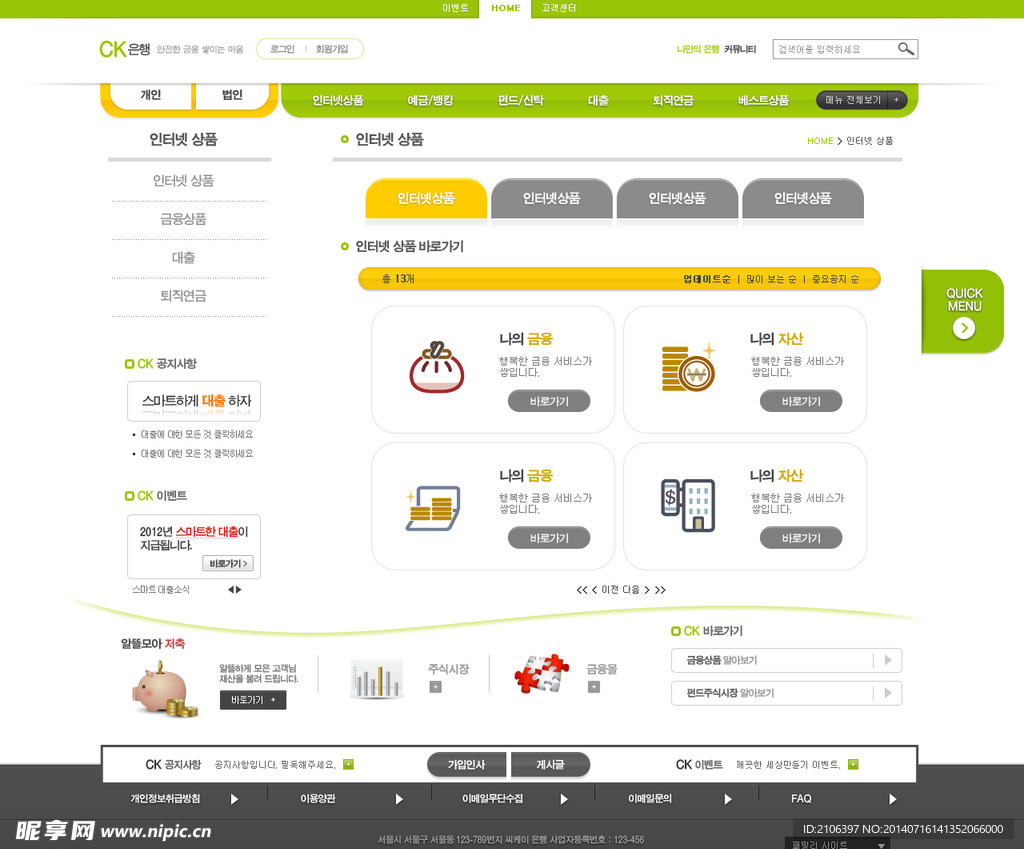Screen dimensions: 1024x849
Task: Click arrow next to 개인정보취급방침
Action: [x=234, y=799]
